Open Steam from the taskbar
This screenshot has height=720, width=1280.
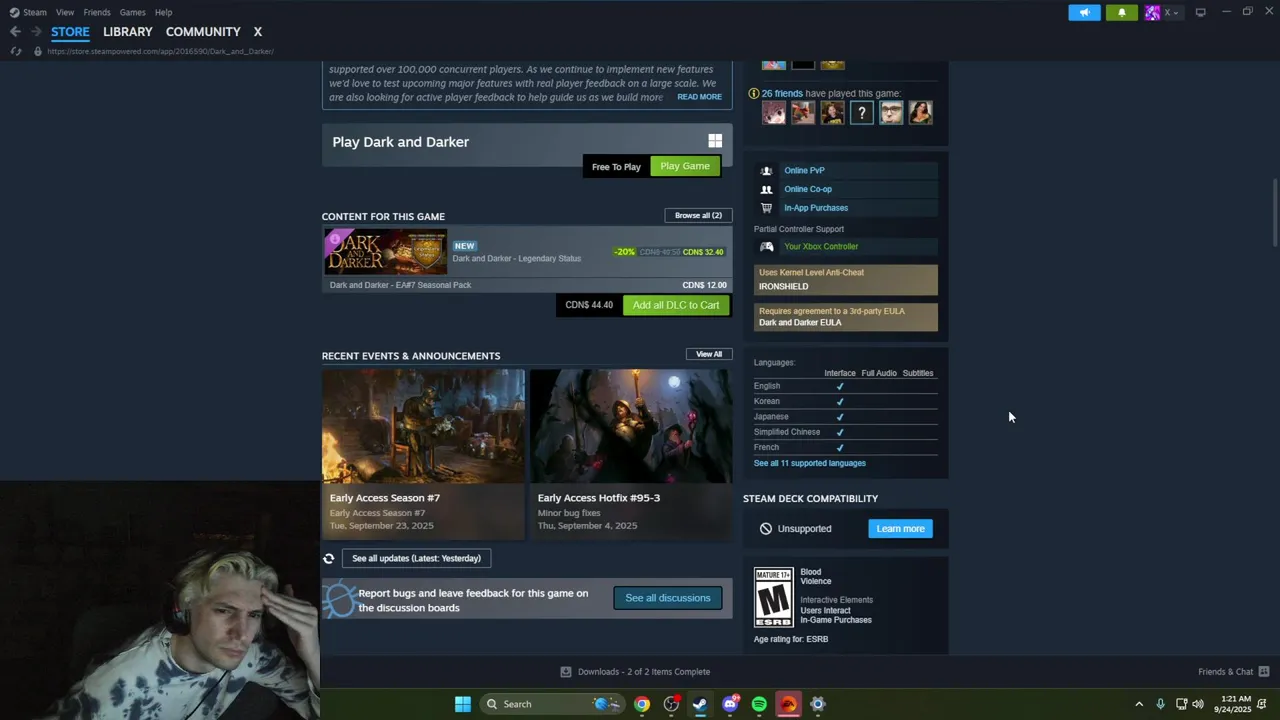tap(700, 704)
